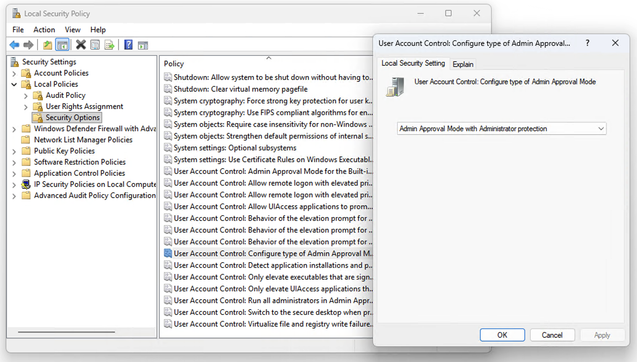Click the Security Settings root icon

click(x=15, y=62)
